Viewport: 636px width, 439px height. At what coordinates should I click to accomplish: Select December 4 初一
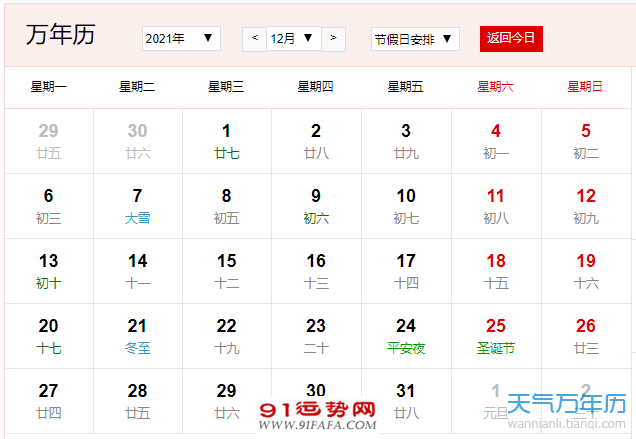[496, 141]
